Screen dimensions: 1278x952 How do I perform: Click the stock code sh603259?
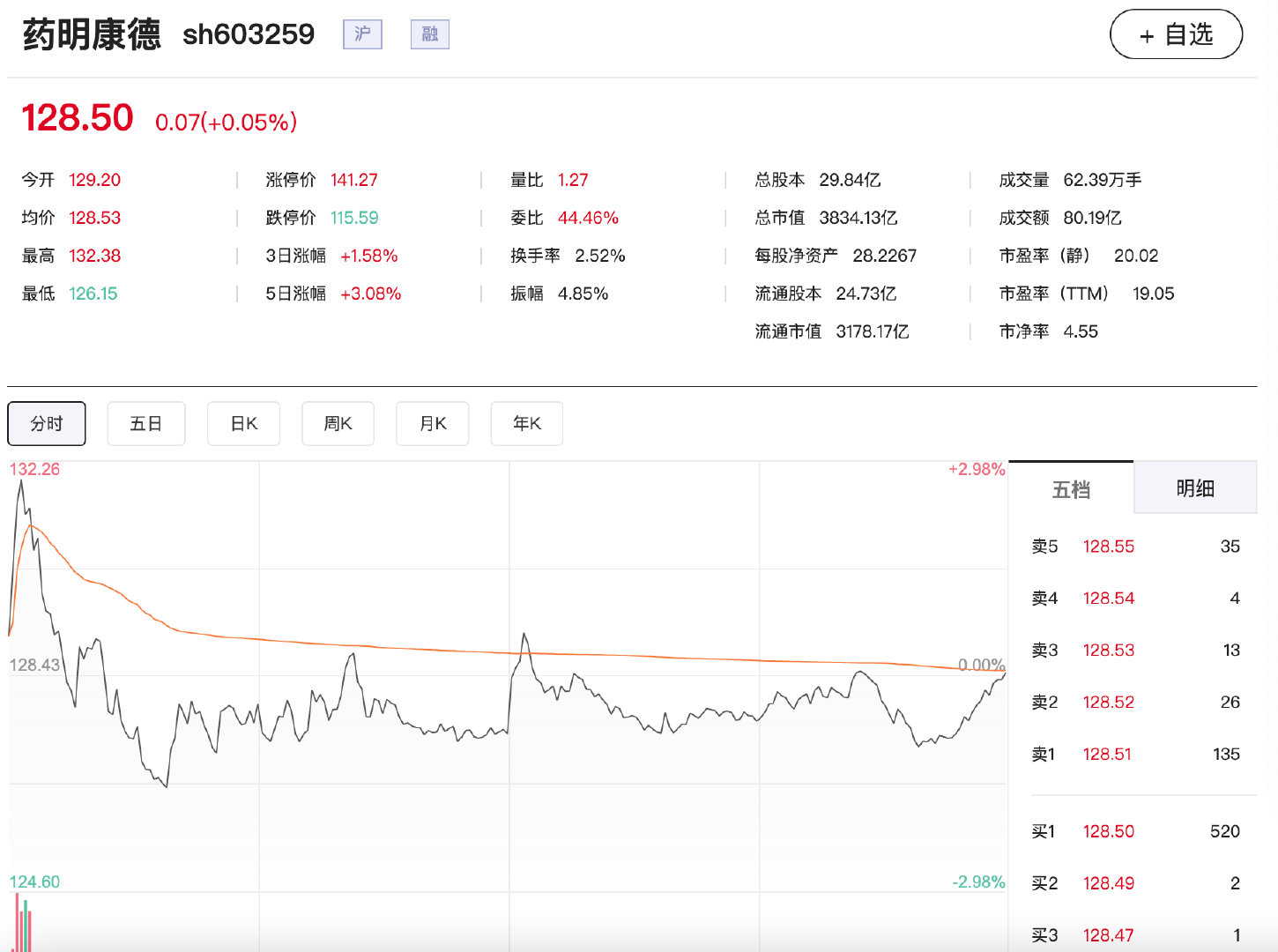coord(249,34)
